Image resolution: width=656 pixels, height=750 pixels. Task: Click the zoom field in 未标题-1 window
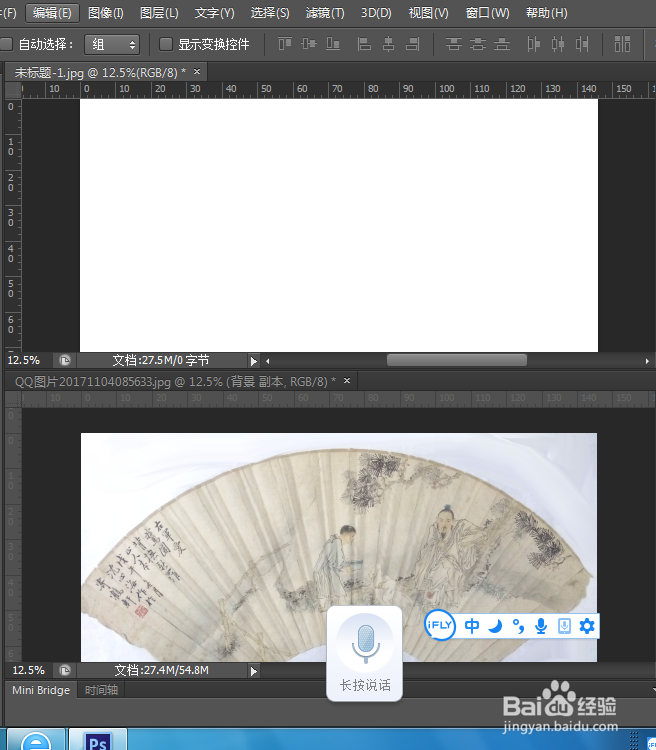24,360
